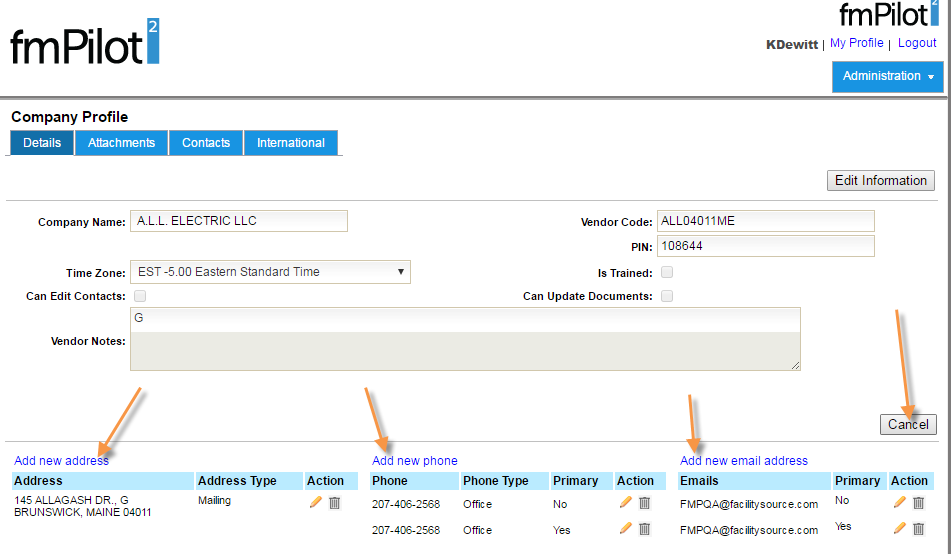Delete the primary office phone row
This screenshot has height=554, width=951.
(645, 529)
